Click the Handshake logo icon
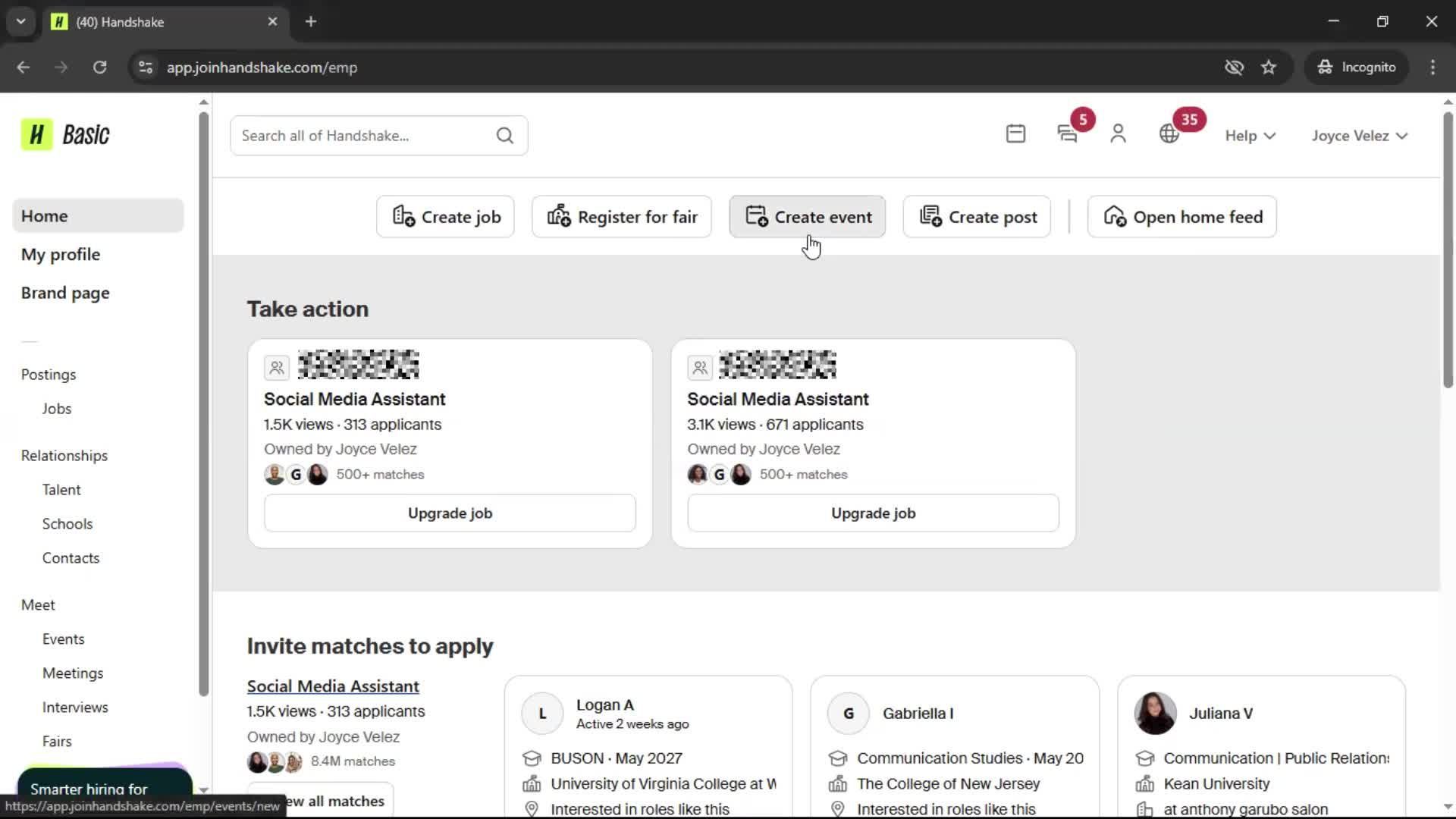Image resolution: width=1456 pixels, height=819 pixels. [x=36, y=135]
